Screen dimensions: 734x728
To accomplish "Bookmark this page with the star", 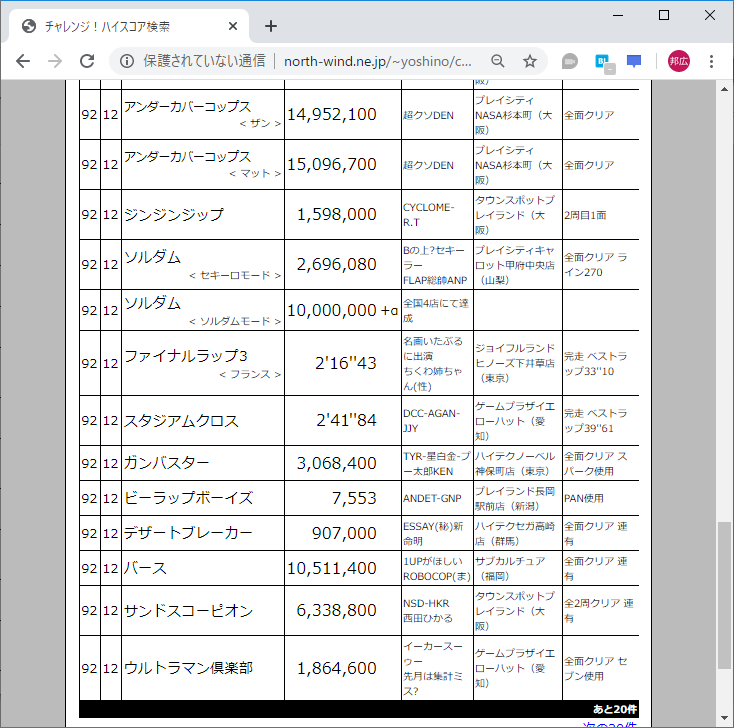I will (x=529, y=61).
